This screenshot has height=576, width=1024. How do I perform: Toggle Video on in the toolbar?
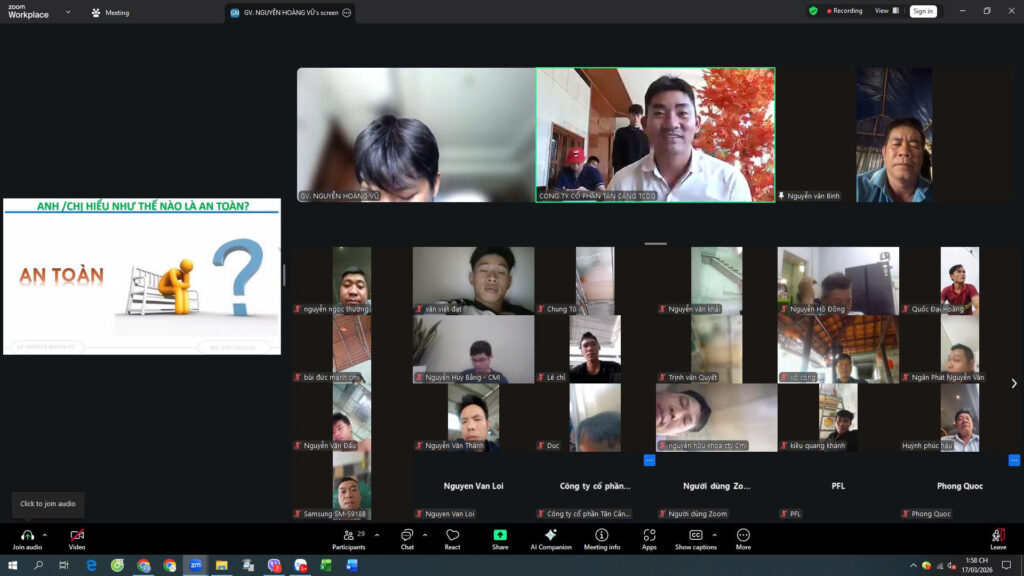point(77,535)
